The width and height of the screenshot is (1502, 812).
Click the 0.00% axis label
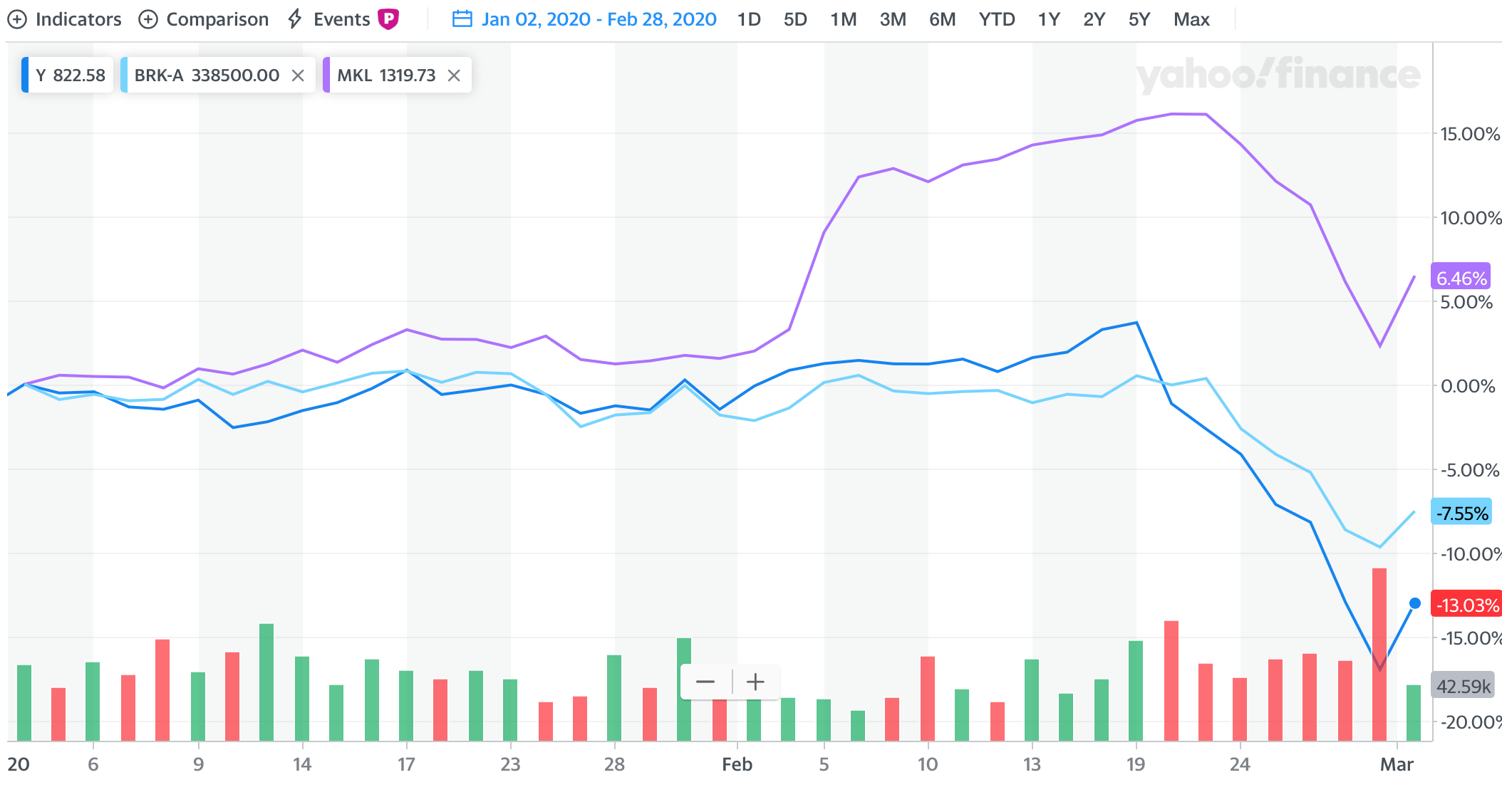(1467, 386)
